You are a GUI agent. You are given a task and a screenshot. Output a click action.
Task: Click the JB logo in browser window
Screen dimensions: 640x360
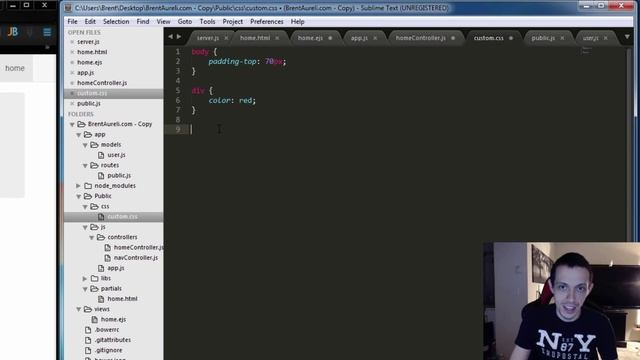click(13, 32)
